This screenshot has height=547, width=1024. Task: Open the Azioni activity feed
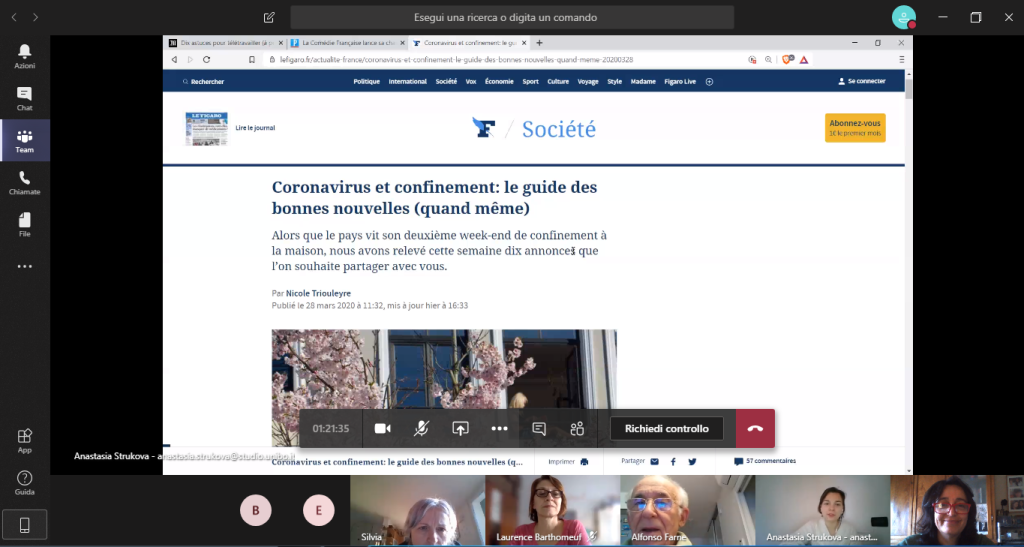25,56
